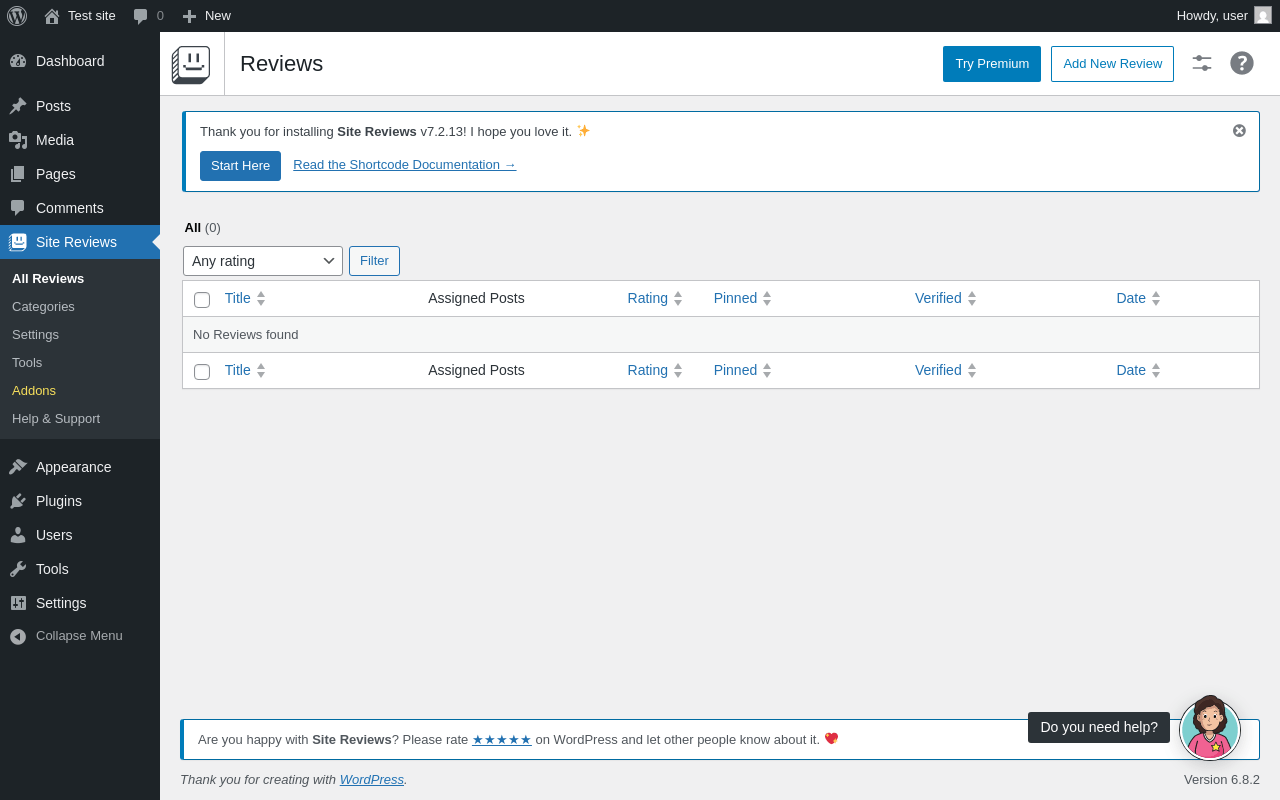Dismiss the thank-you installation notice
The height and width of the screenshot is (800, 1280).
pyautogui.click(x=1239, y=130)
